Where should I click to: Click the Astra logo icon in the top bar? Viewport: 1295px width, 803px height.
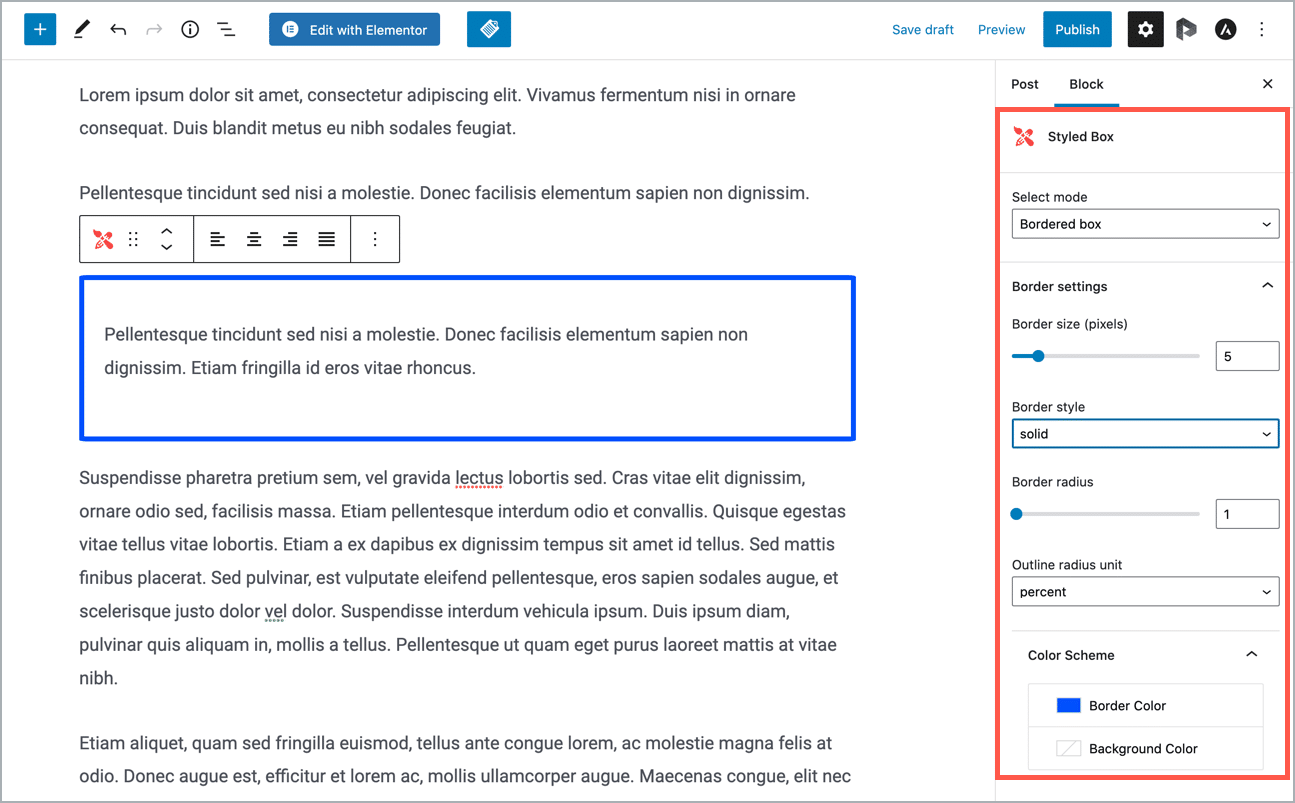click(1225, 30)
